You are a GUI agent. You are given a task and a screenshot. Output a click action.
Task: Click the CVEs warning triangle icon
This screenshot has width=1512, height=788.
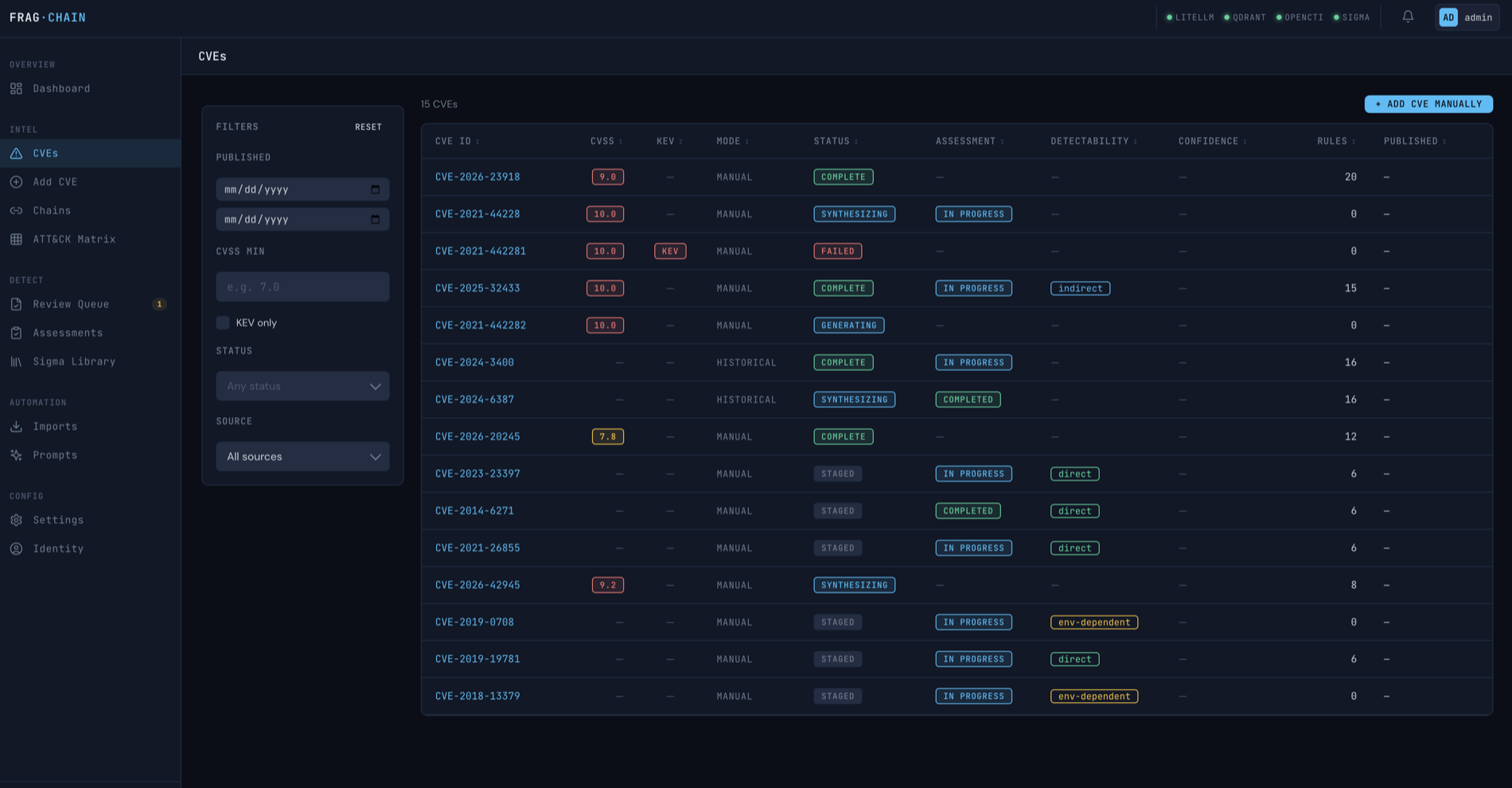tap(16, 154)
